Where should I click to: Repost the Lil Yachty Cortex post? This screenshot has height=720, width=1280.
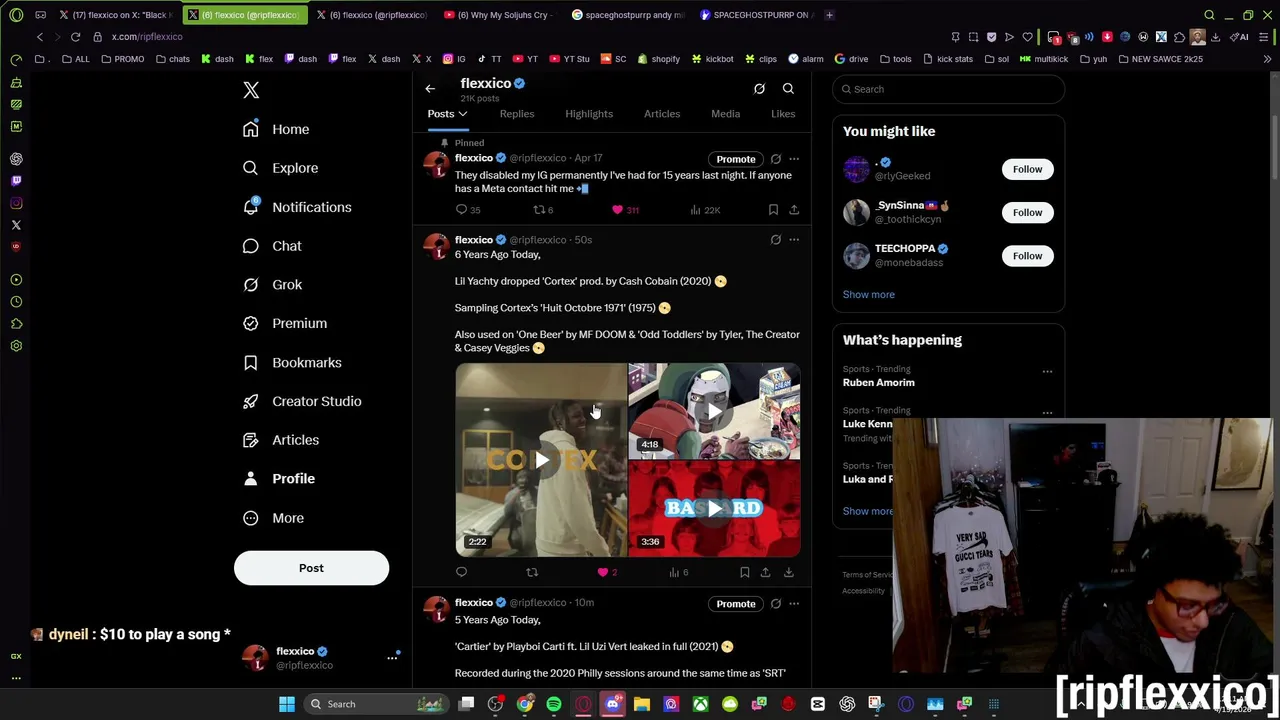(532, 572)
